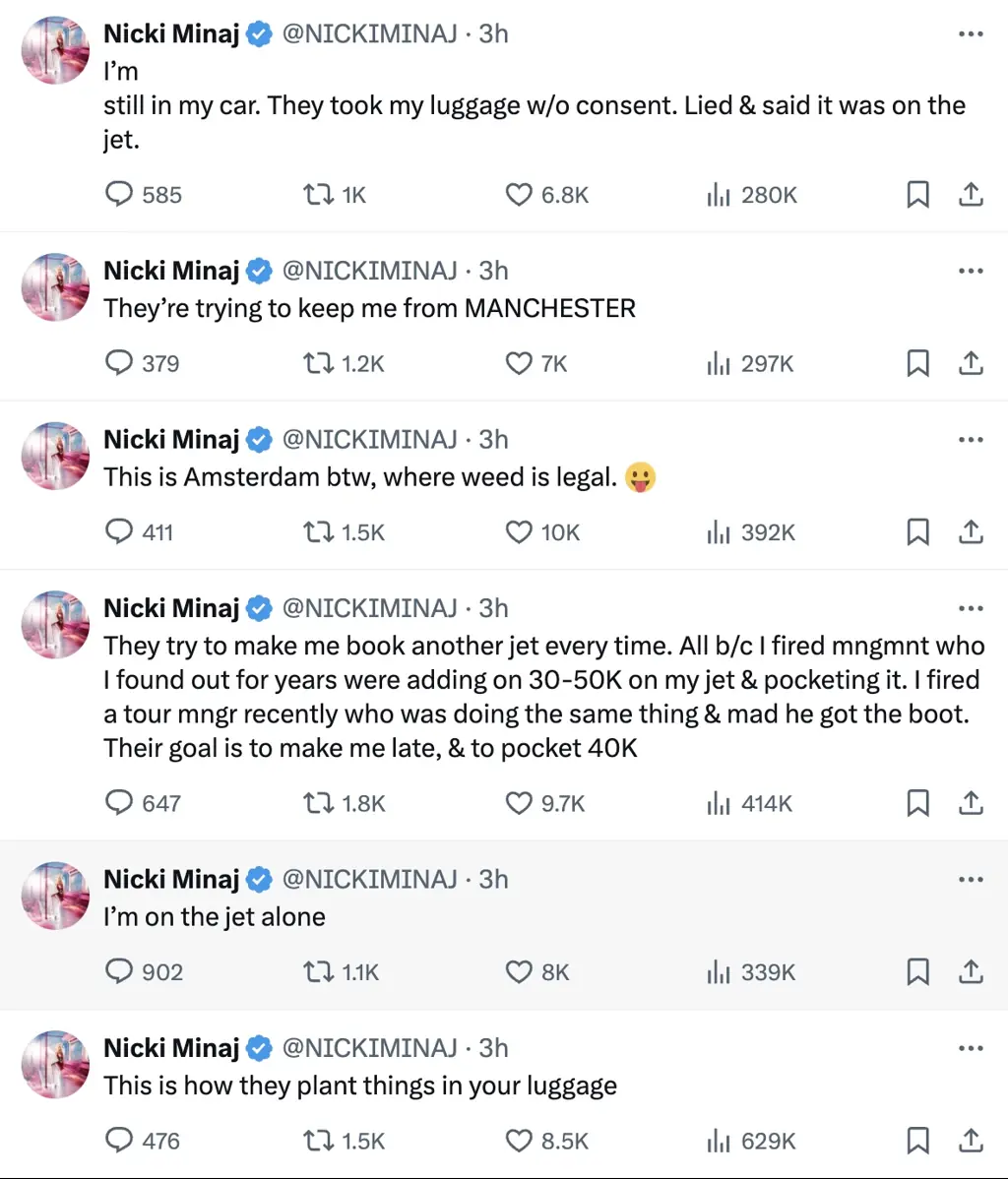Bookmark the 'I'm on the jet alone' tweet
Screen dimensions: 1008x1179
(x=917, y=972)
